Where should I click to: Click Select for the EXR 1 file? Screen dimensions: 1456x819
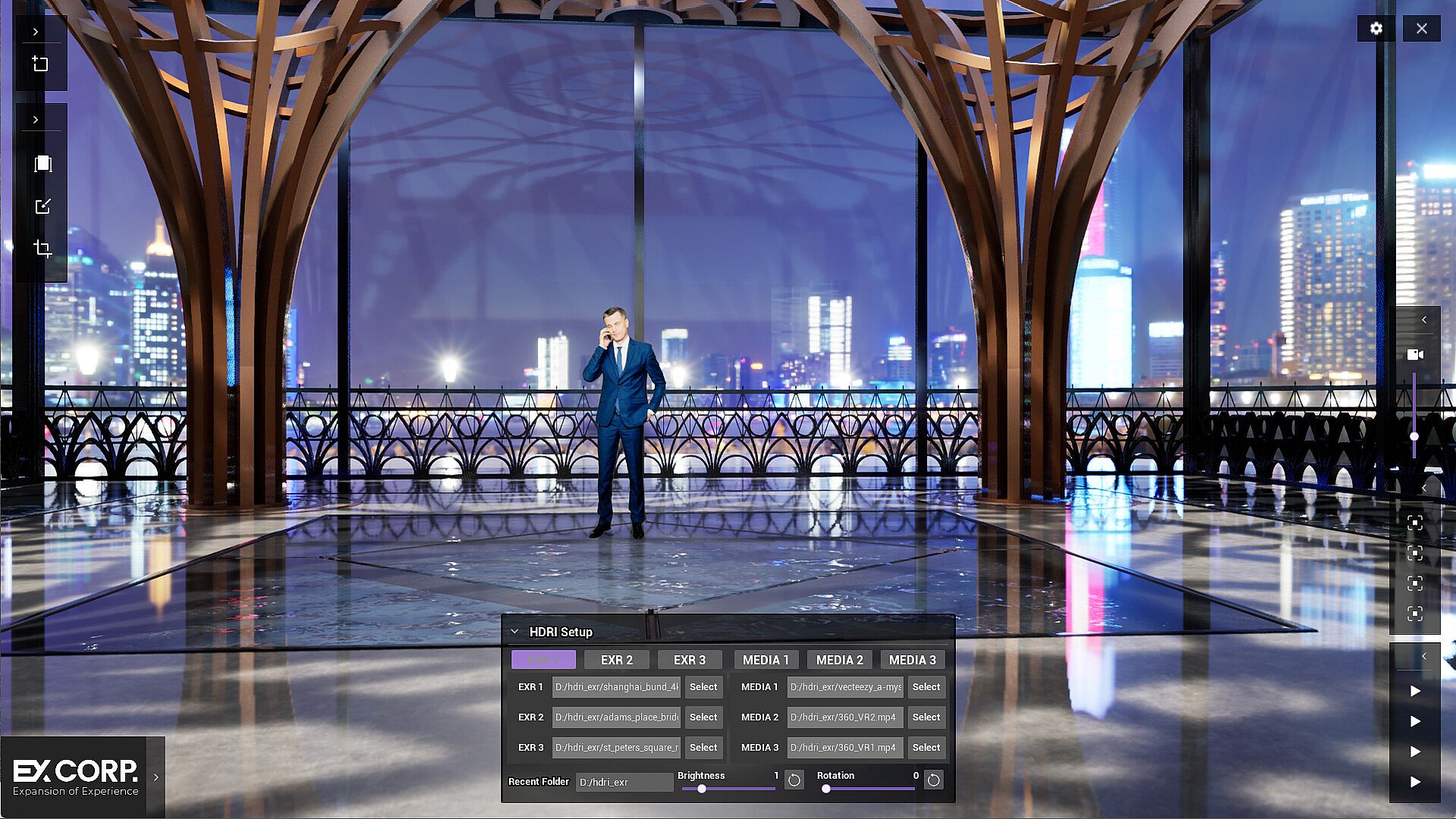coord(703,687)
